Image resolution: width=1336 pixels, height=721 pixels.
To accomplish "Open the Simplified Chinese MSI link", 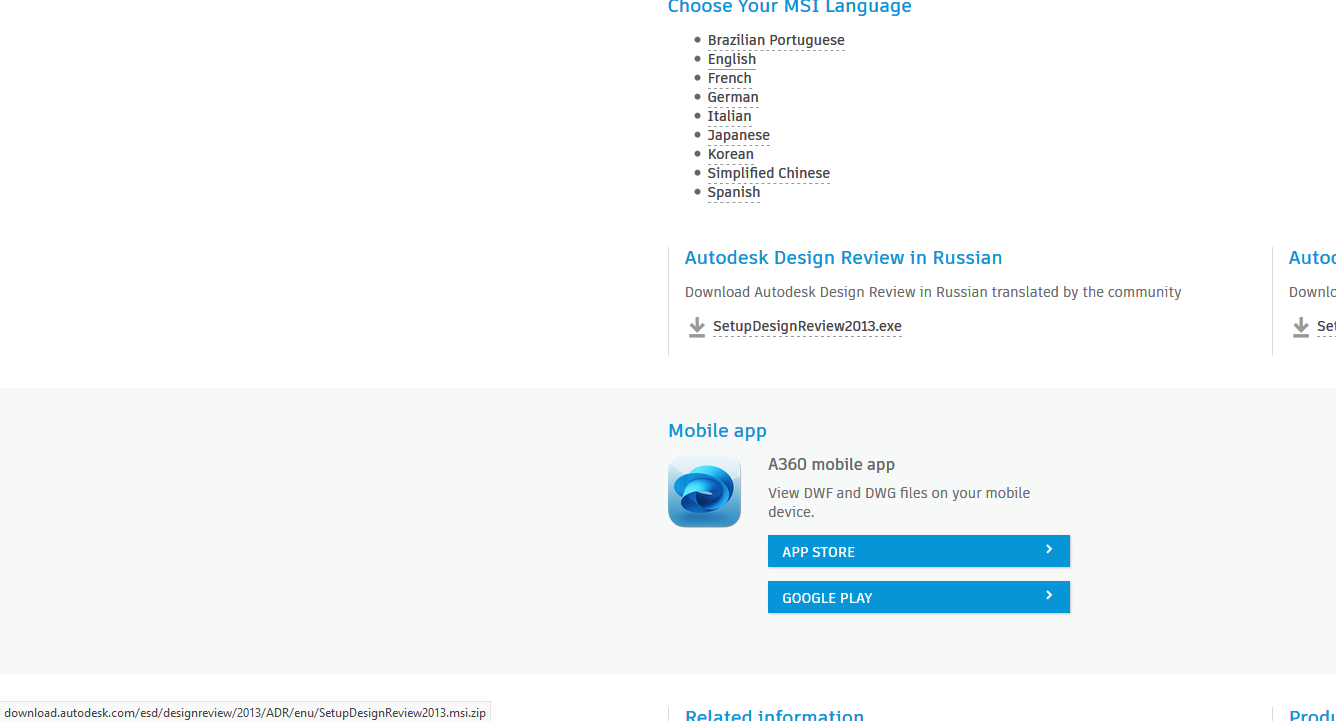I will pyautogui.click(x=769, y=174).
